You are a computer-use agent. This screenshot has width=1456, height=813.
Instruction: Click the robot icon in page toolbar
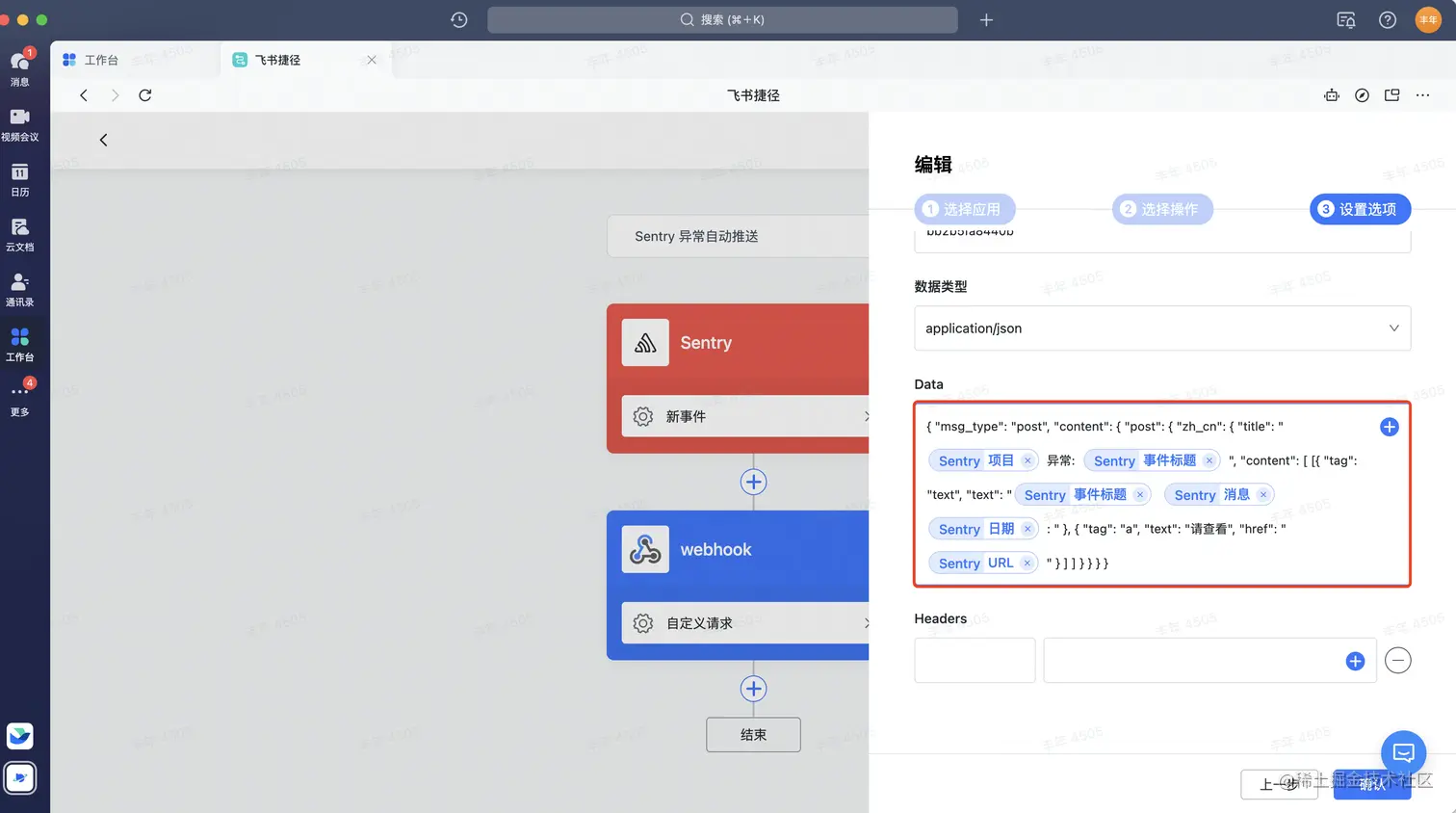point(1332,95)
